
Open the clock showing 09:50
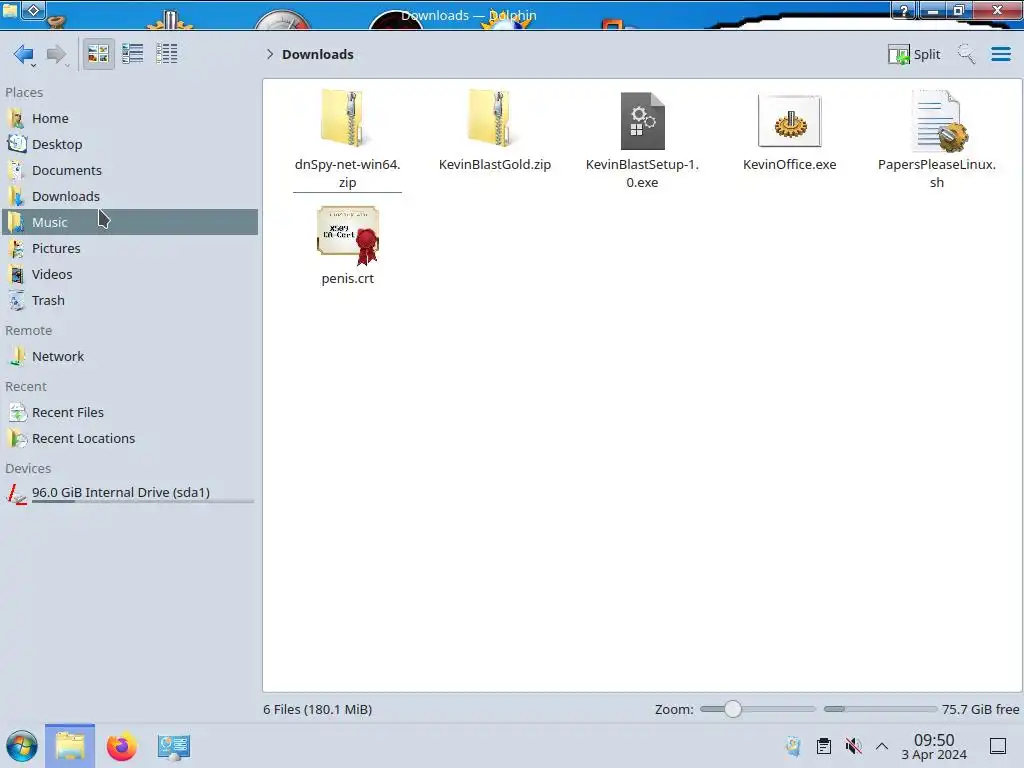coord(934,746)
